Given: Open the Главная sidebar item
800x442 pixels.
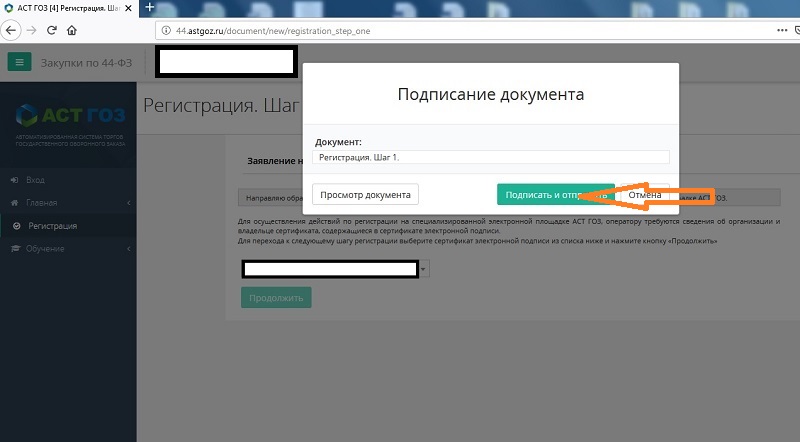Looking at the screenshot, I should (41, 203).
